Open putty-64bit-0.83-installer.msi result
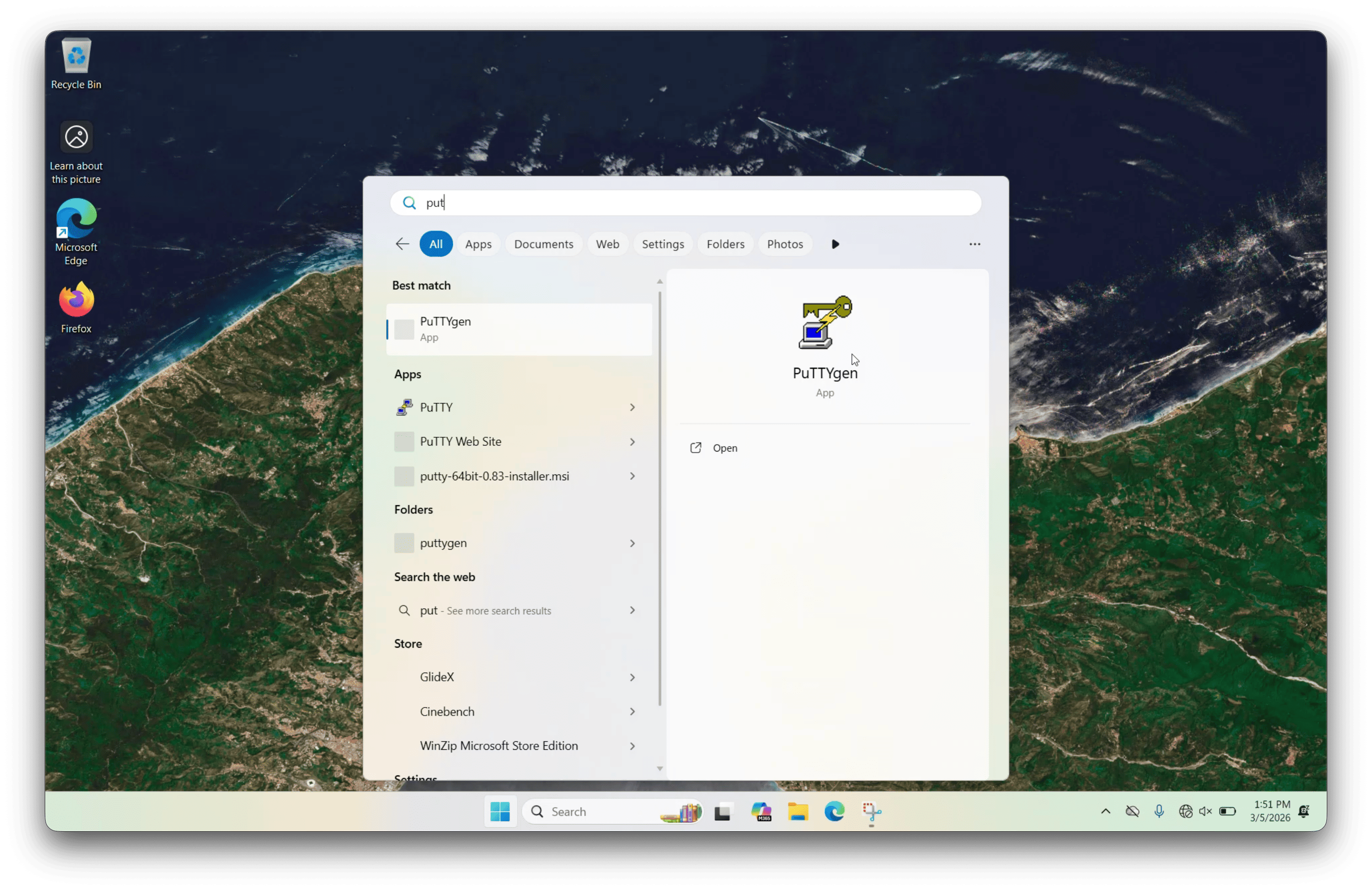Image resolution: width=1372 pixels, height=891 pixels. point(519,476)
